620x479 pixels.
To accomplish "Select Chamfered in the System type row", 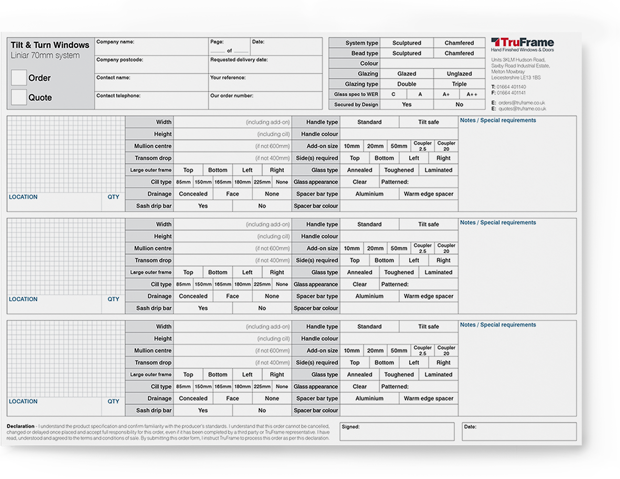I will coord(459,43).
